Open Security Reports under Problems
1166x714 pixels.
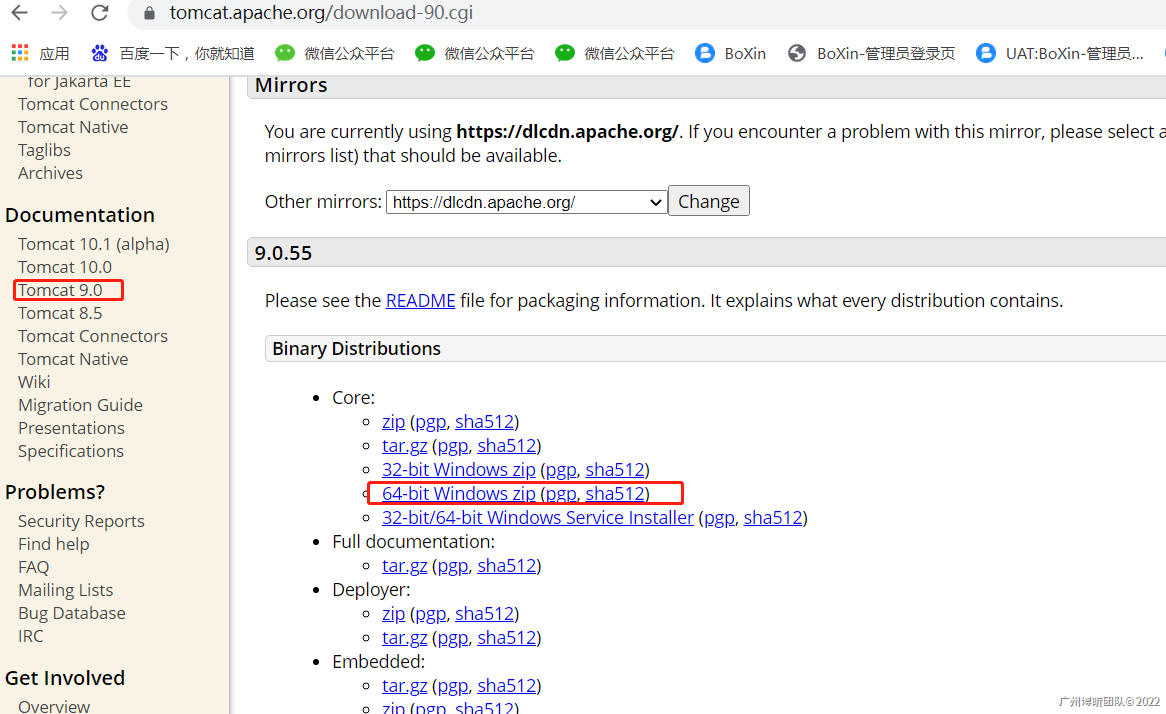click(81, 521)
